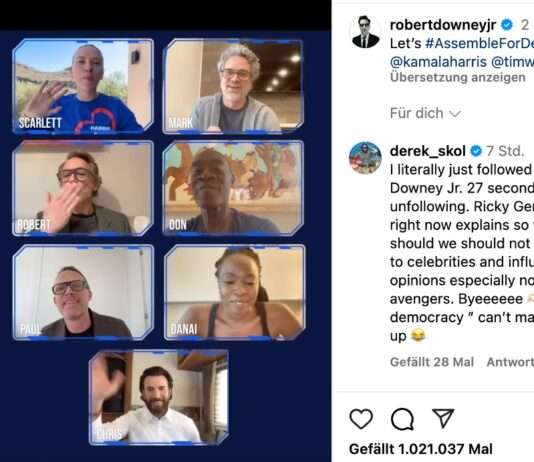
Task: Open the derek_skol username link
Action: tap(428, 151)
